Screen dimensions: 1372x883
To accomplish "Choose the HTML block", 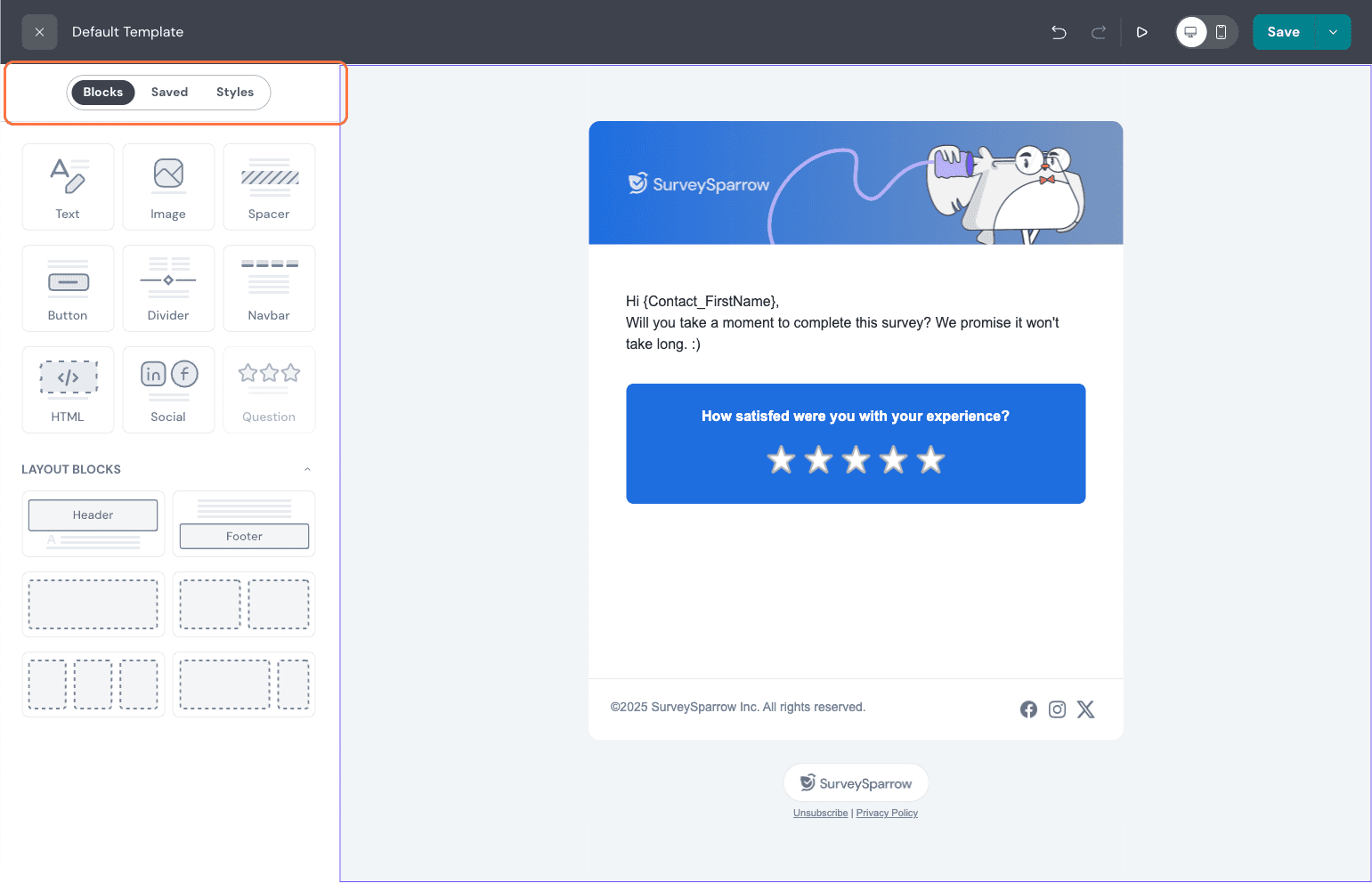I will click(x=68, y=390).
